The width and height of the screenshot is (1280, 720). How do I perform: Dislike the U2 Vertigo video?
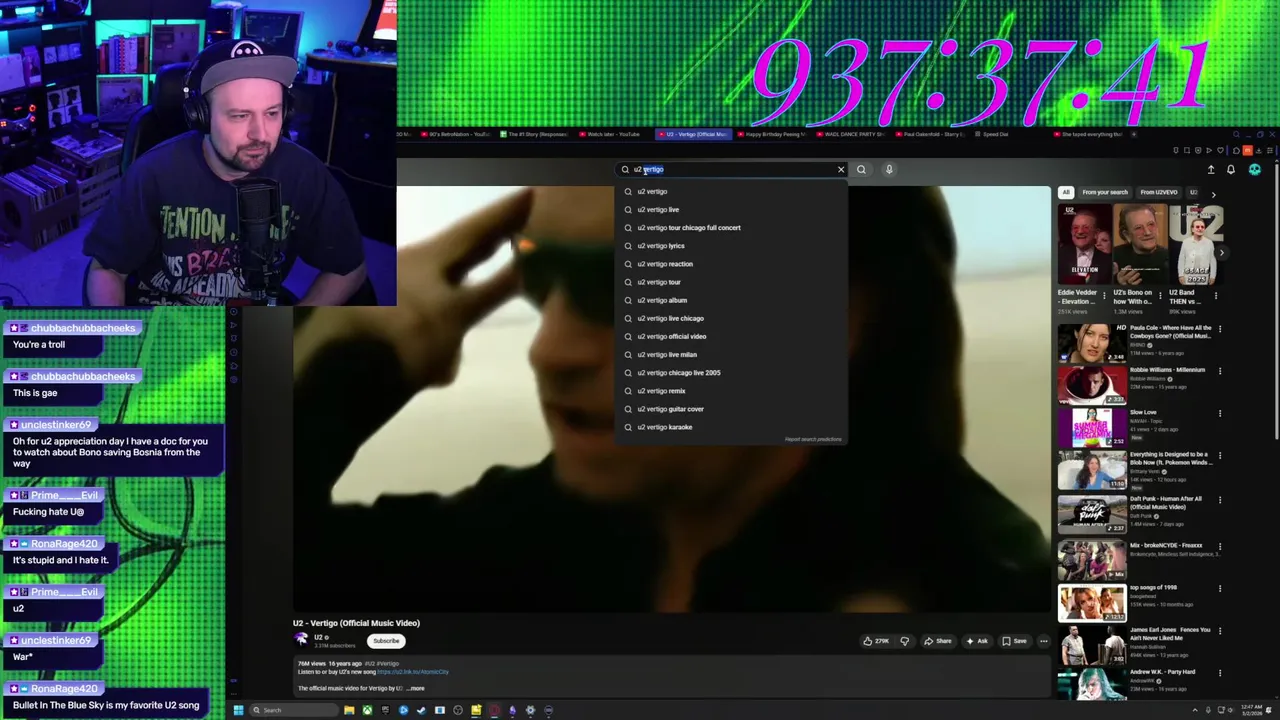(x=905, y=641)
